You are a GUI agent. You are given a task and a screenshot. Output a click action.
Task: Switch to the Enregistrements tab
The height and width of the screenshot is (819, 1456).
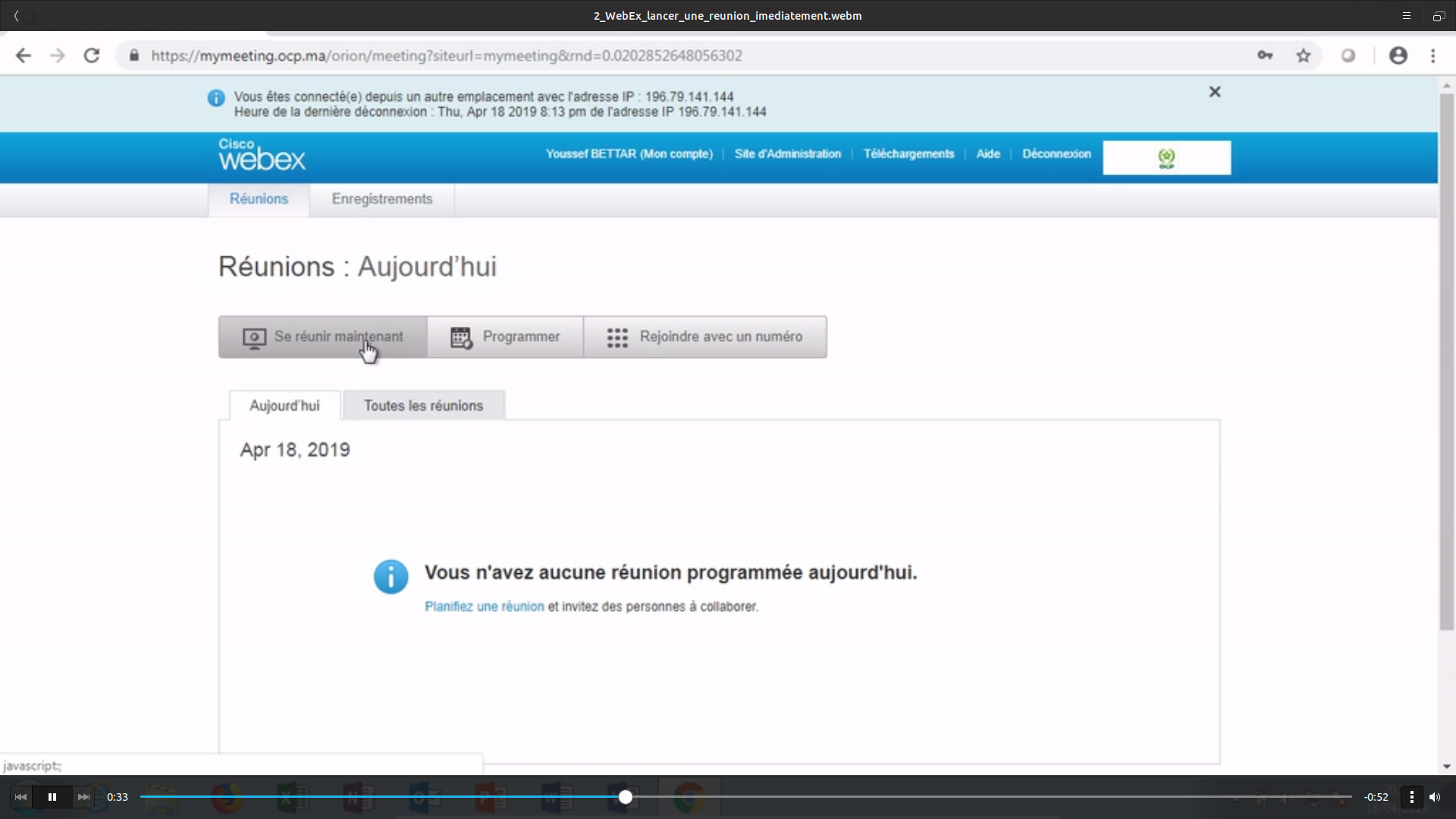(381, 199)
